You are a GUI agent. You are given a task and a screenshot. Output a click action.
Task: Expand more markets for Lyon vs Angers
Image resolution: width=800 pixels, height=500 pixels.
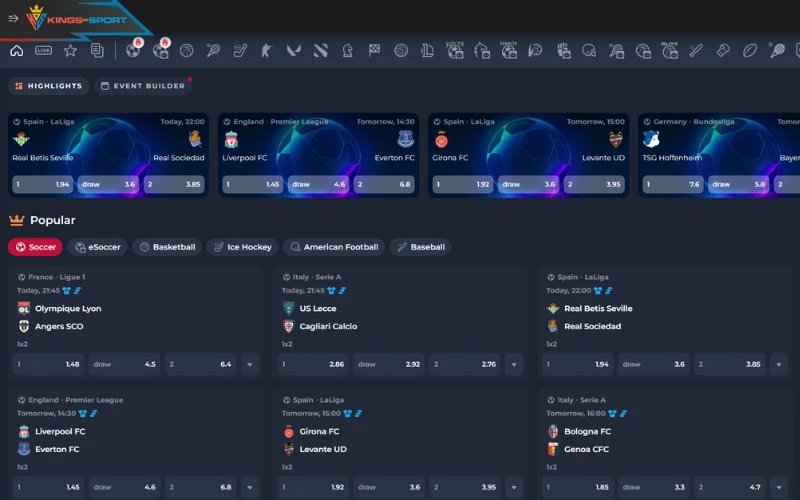click(250, 364)
